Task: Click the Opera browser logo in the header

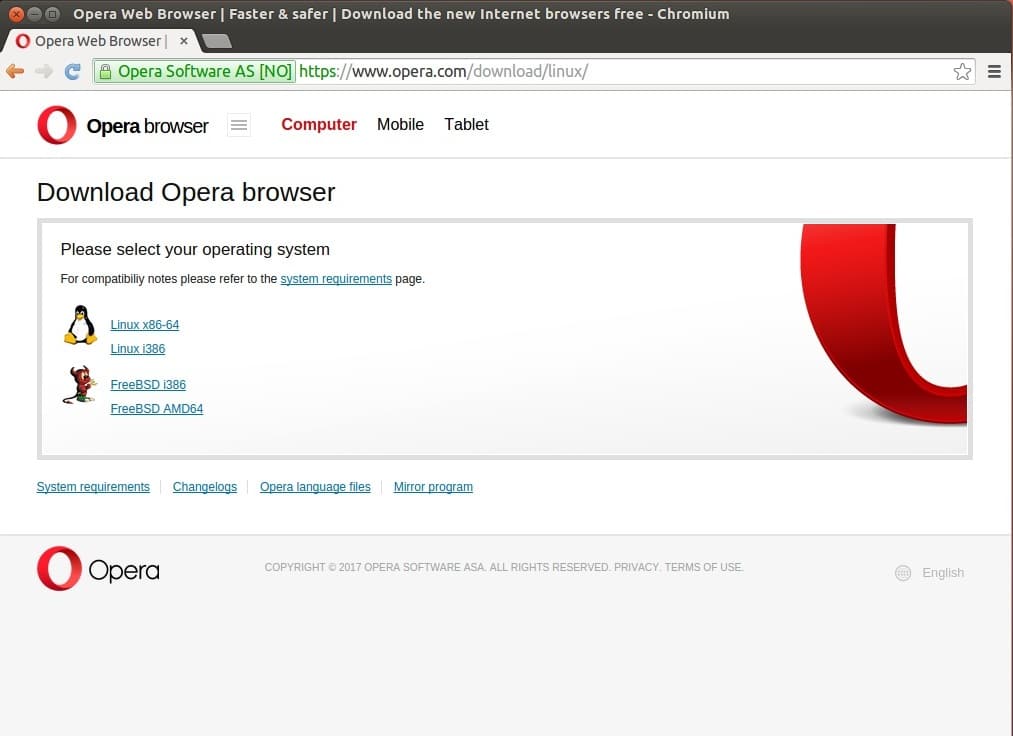Action: click(123, 125)
